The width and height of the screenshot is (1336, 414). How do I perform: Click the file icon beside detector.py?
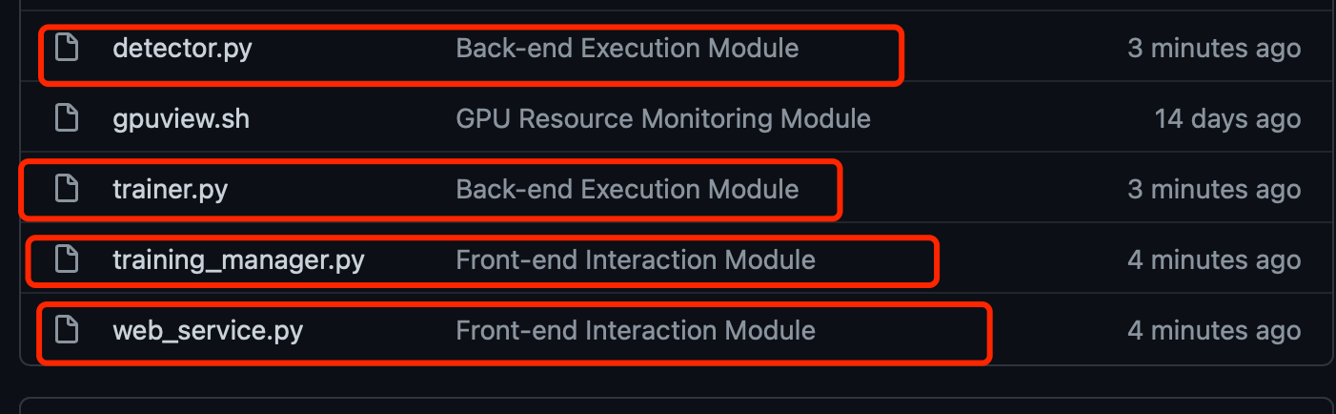click(x=66, y=47)
